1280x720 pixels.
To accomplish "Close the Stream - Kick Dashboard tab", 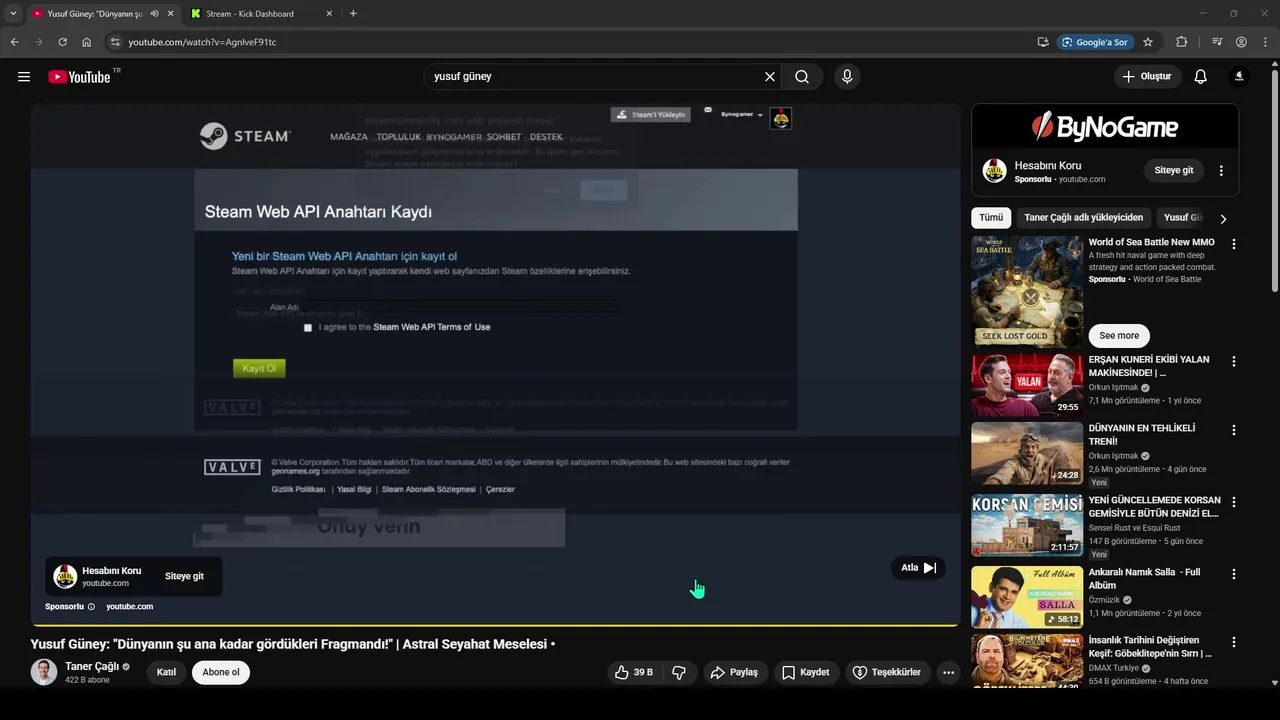I will click(x=329, y=14).
